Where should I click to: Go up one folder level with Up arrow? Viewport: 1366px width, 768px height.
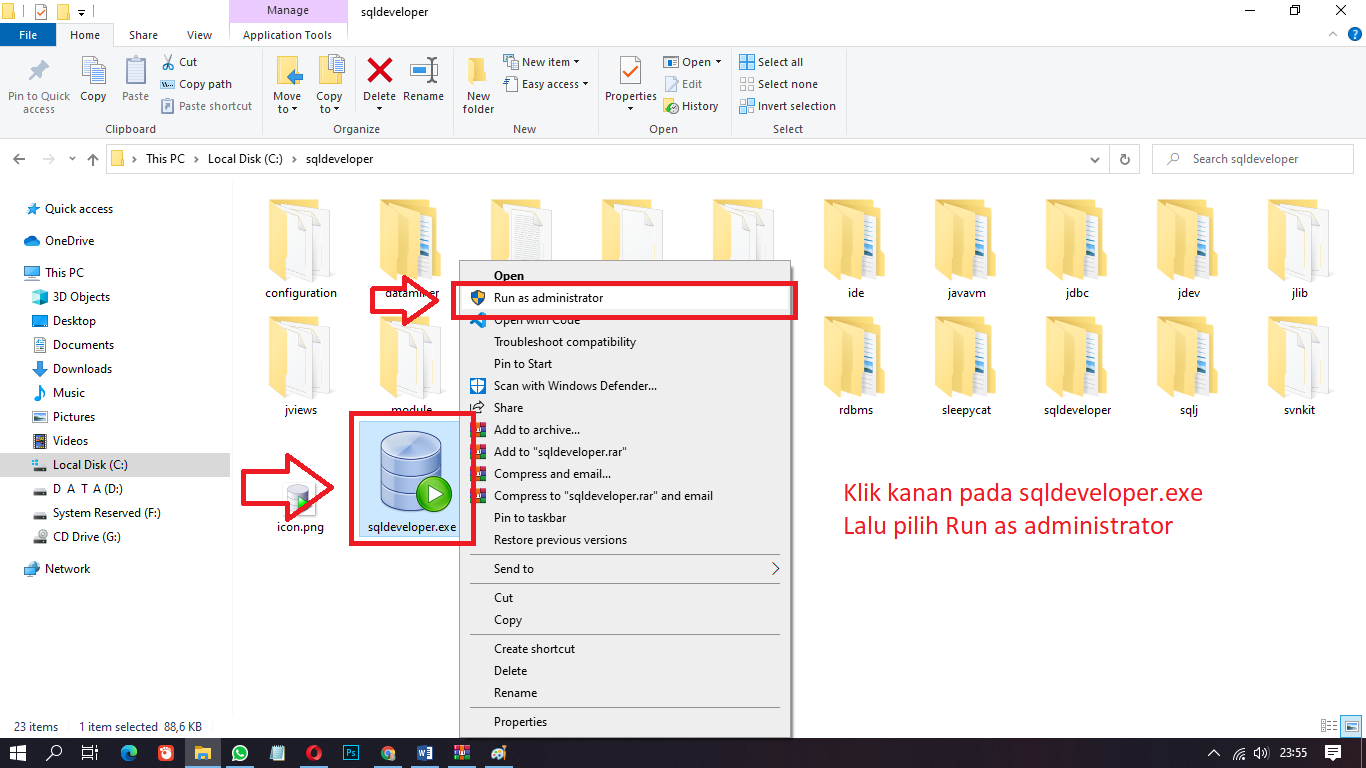pos(93,159)
